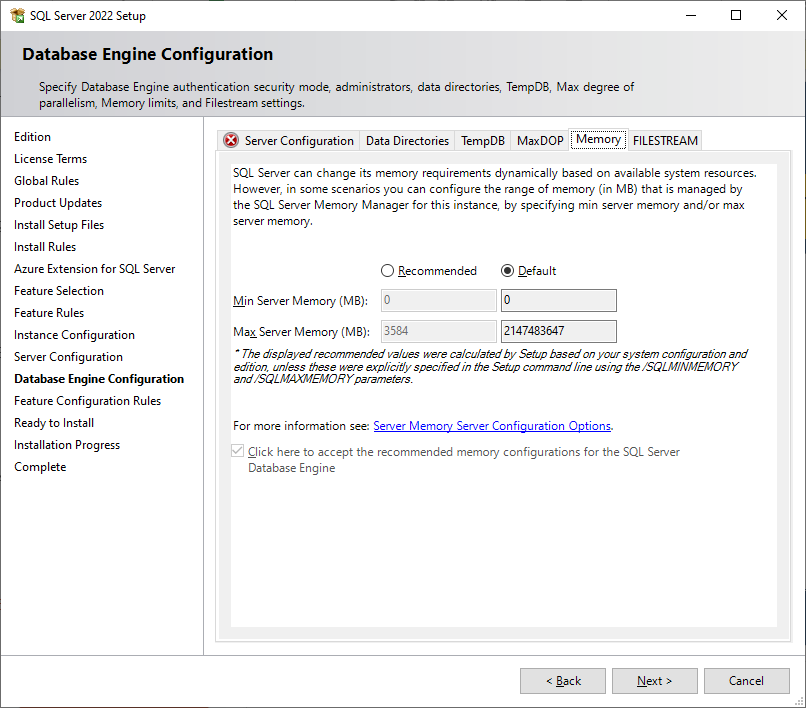Maximize the setup window
Viewport: 806px width, 708px height.
point(736,16)
